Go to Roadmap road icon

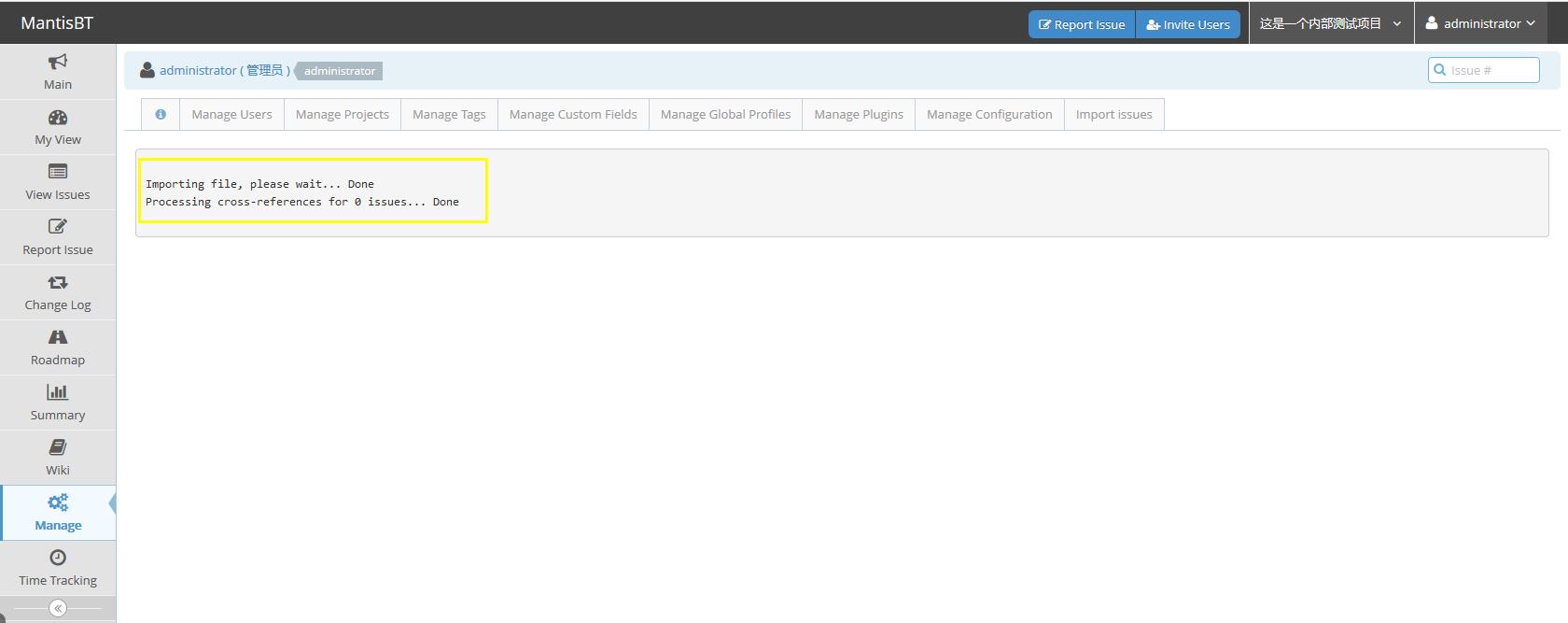(x=58, y=337)
